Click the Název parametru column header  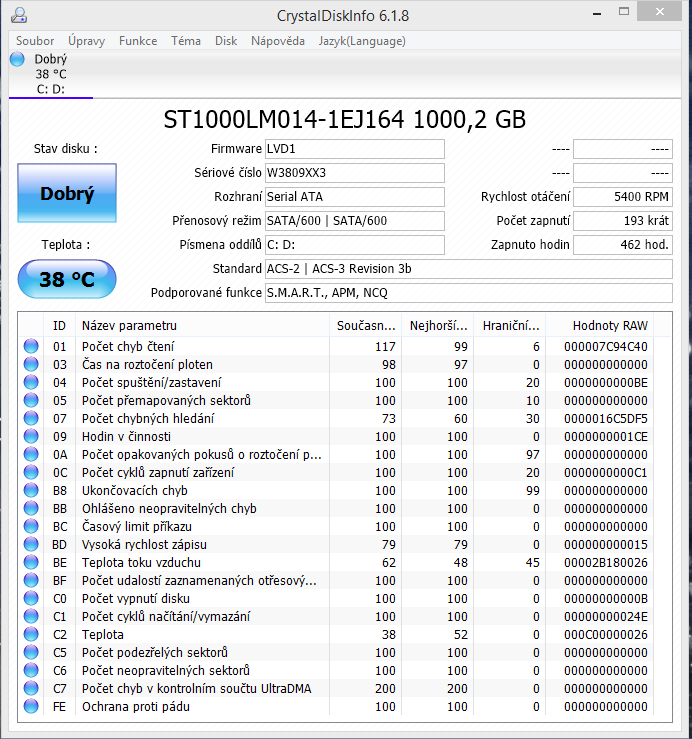pos(202,326)
